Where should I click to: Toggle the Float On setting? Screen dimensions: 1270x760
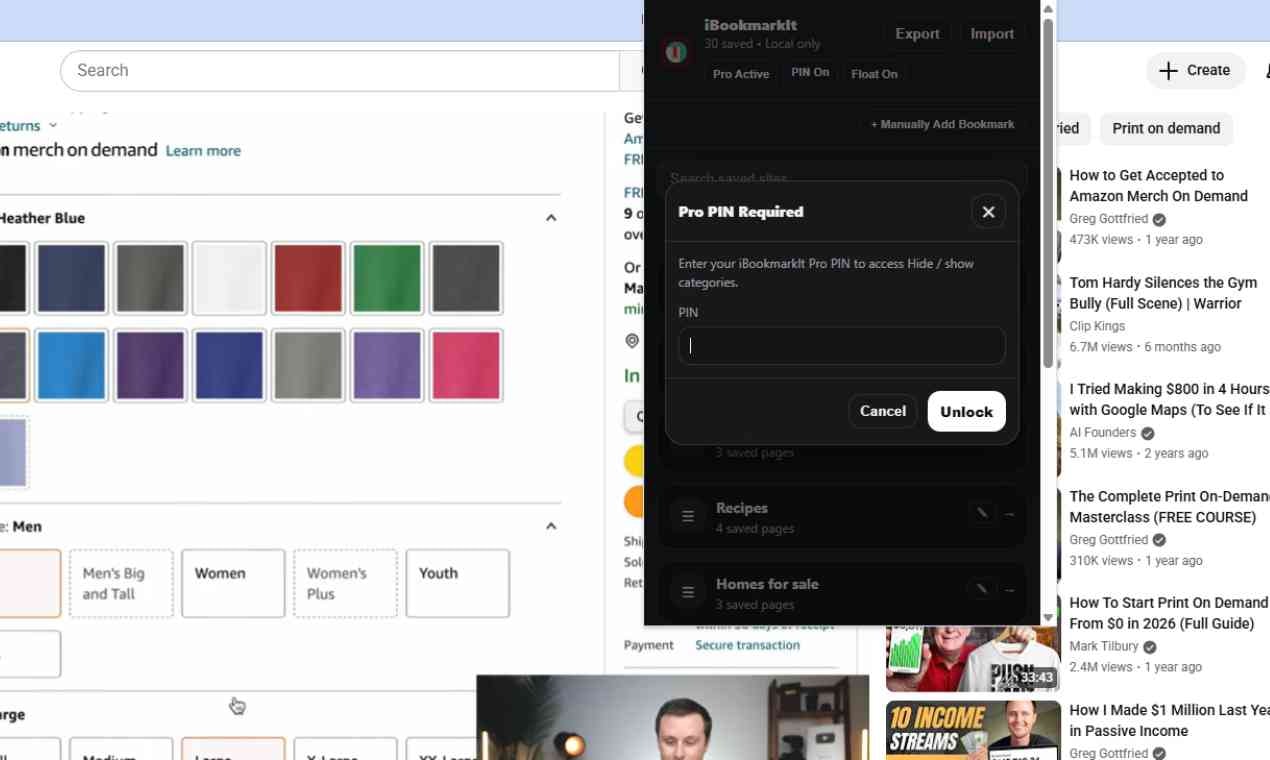[x=874, y=73]
